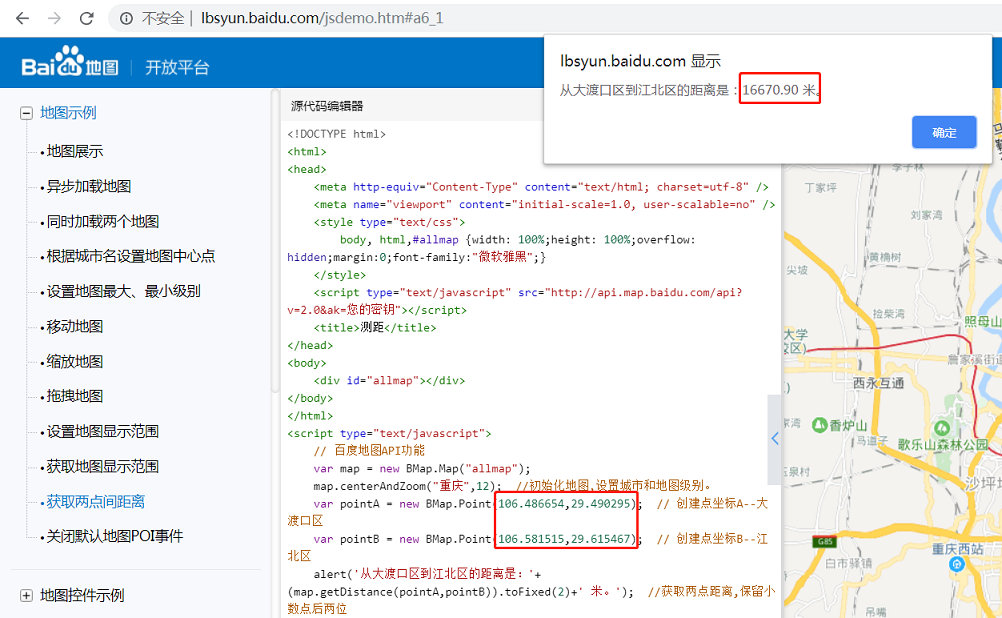Image resolution: width=1002 pixels, height=618 pixels.
Task: Open the 根据城市名设置地图中心点 example
Action: click(131, 256)
